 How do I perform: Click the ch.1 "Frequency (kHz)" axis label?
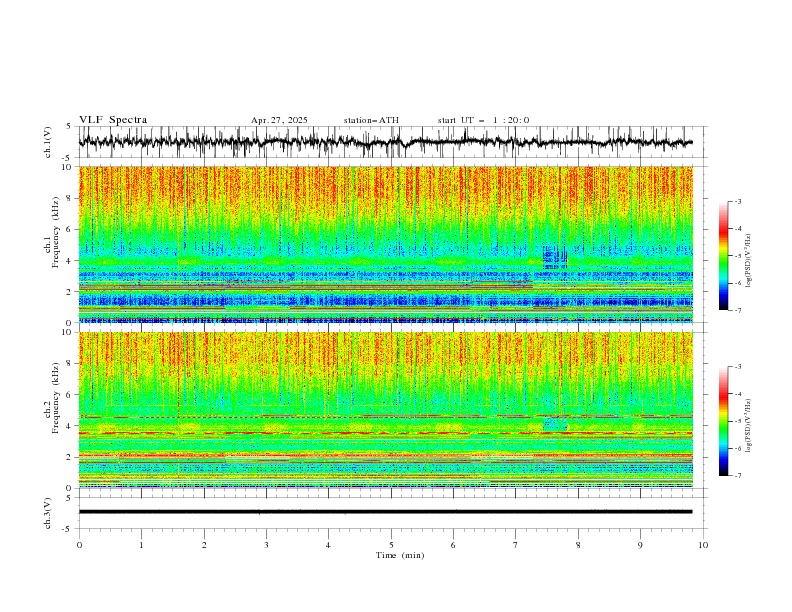pyautogui.click(x=56, y=233)
